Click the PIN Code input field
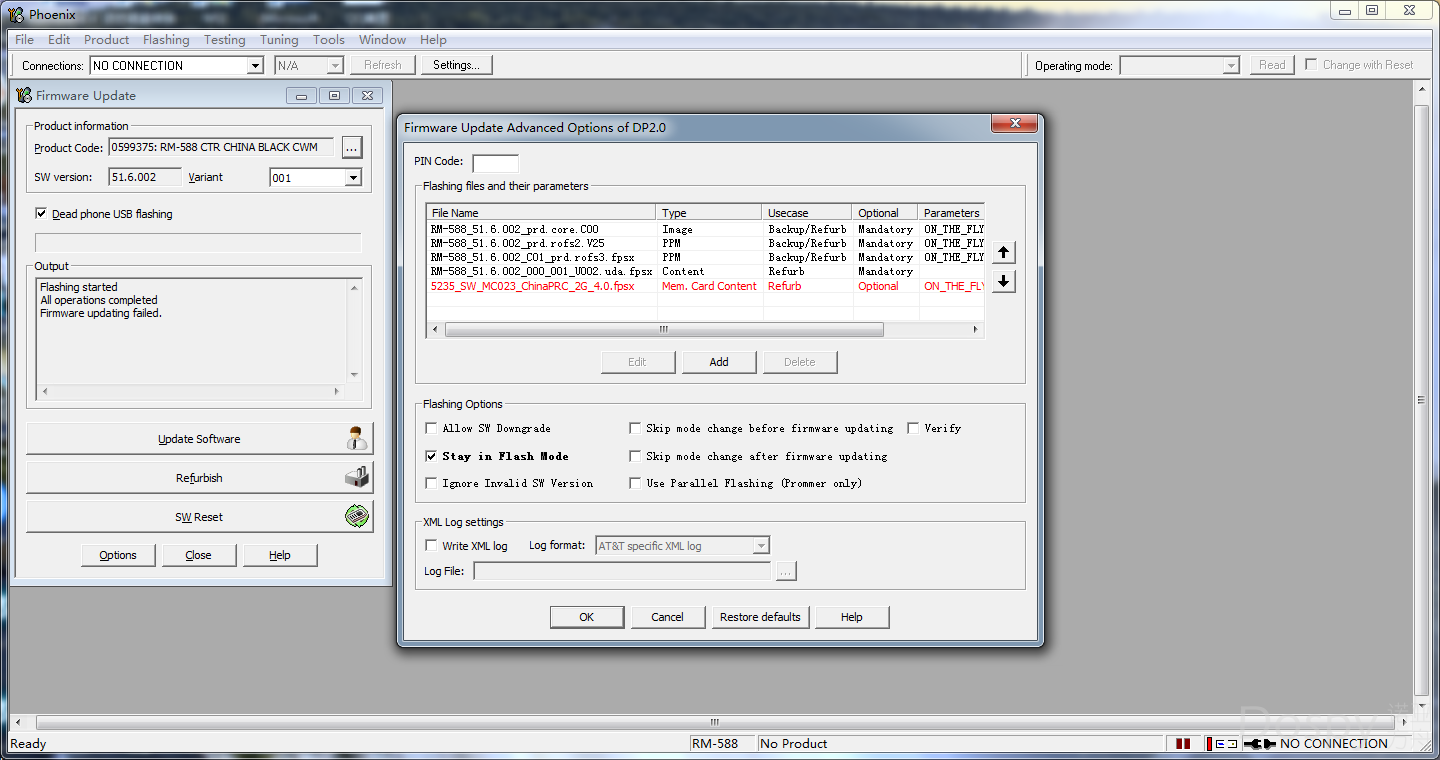The width and height of the screenshot is (1440, 760). 495,162
